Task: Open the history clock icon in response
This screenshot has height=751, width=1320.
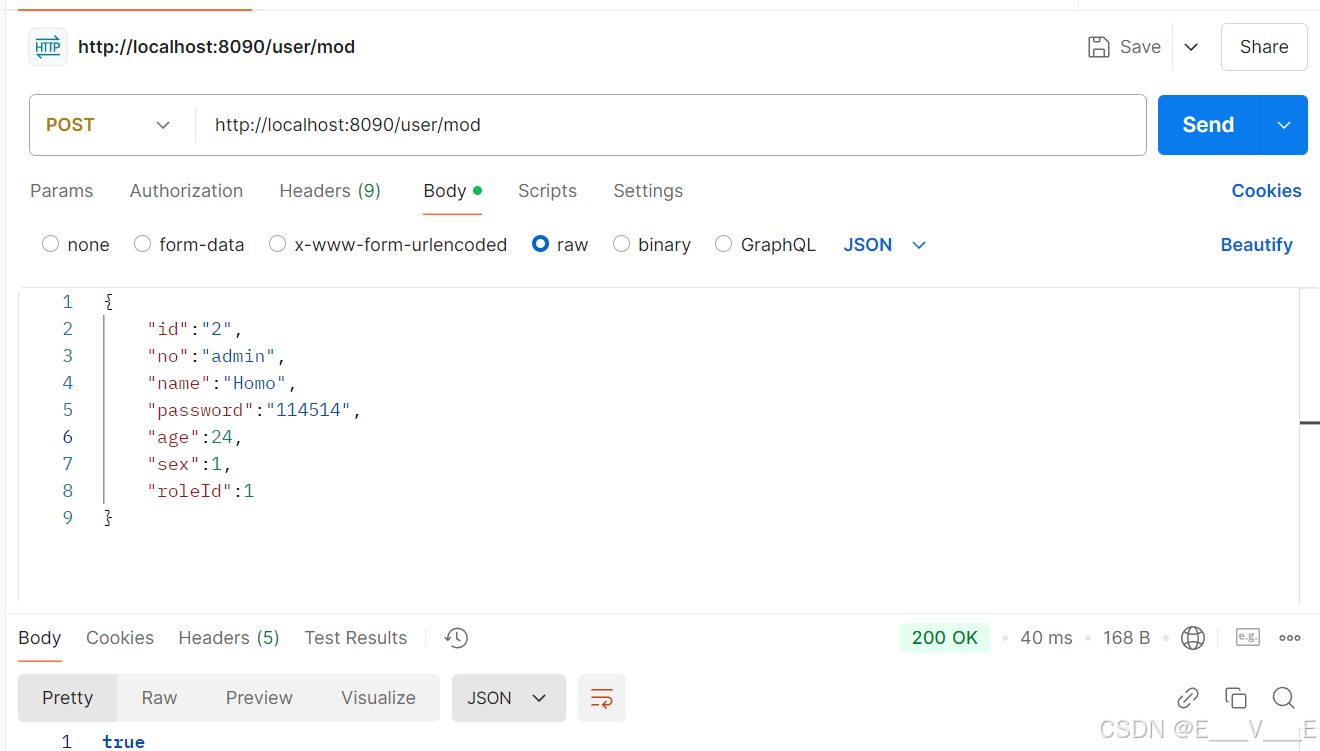Action: (x=456, y=638)
